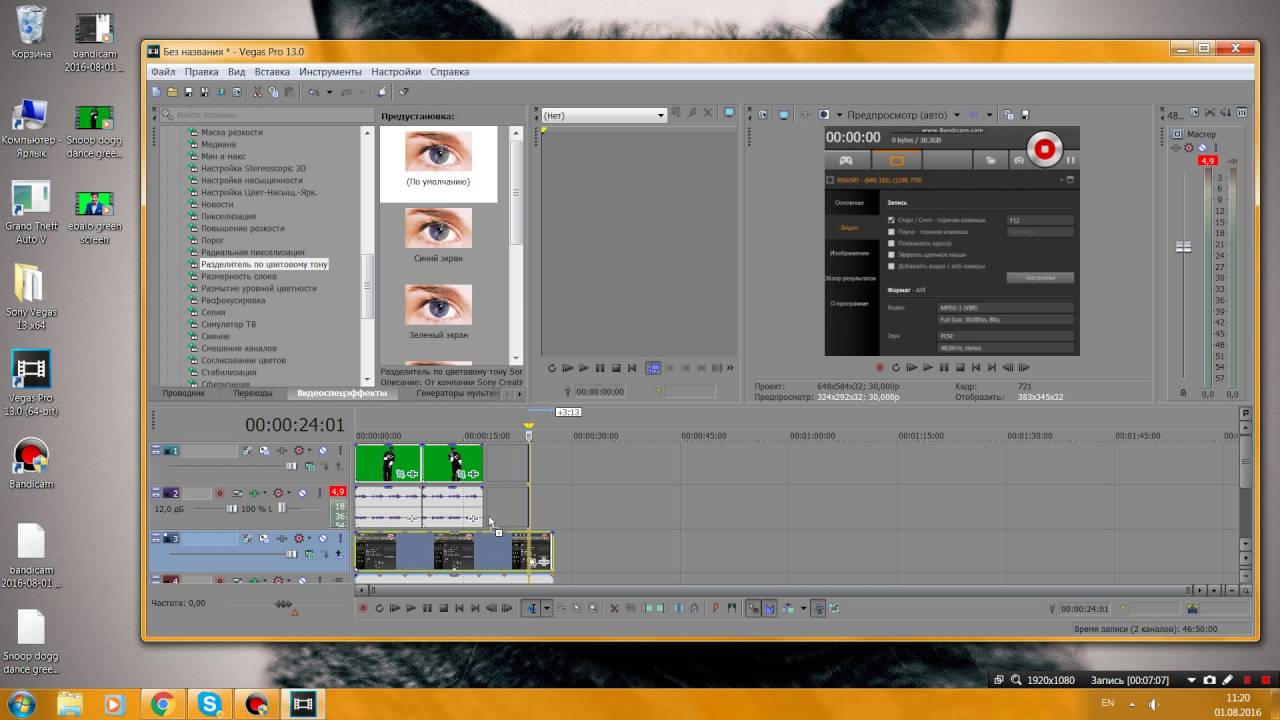This screenshot has height=720, width=1280.
Task: Click the timeline Play button
Action: coord(411,608)
